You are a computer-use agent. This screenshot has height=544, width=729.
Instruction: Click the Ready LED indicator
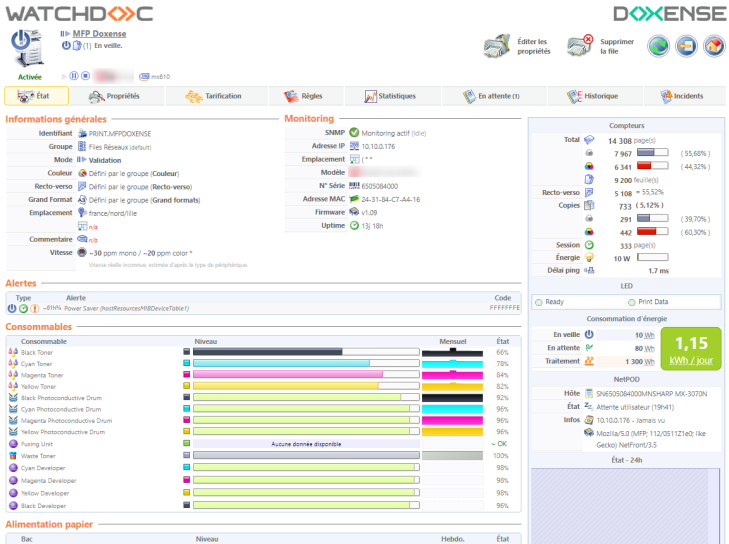[x=553, y=301]
